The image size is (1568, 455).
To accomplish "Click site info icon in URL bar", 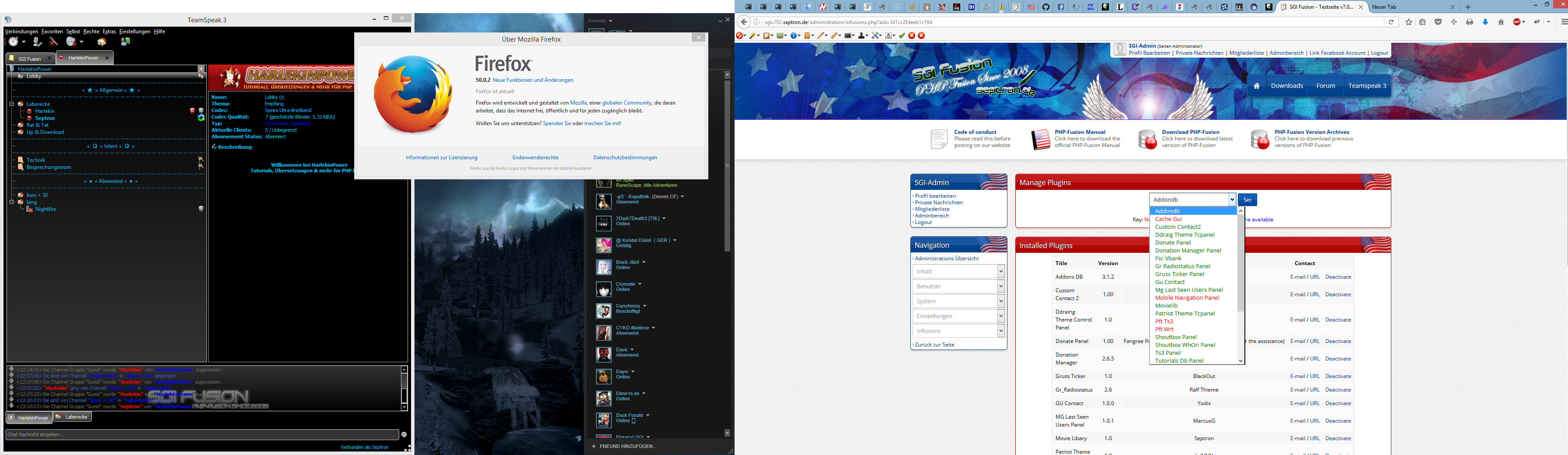I will click(756, 22).
